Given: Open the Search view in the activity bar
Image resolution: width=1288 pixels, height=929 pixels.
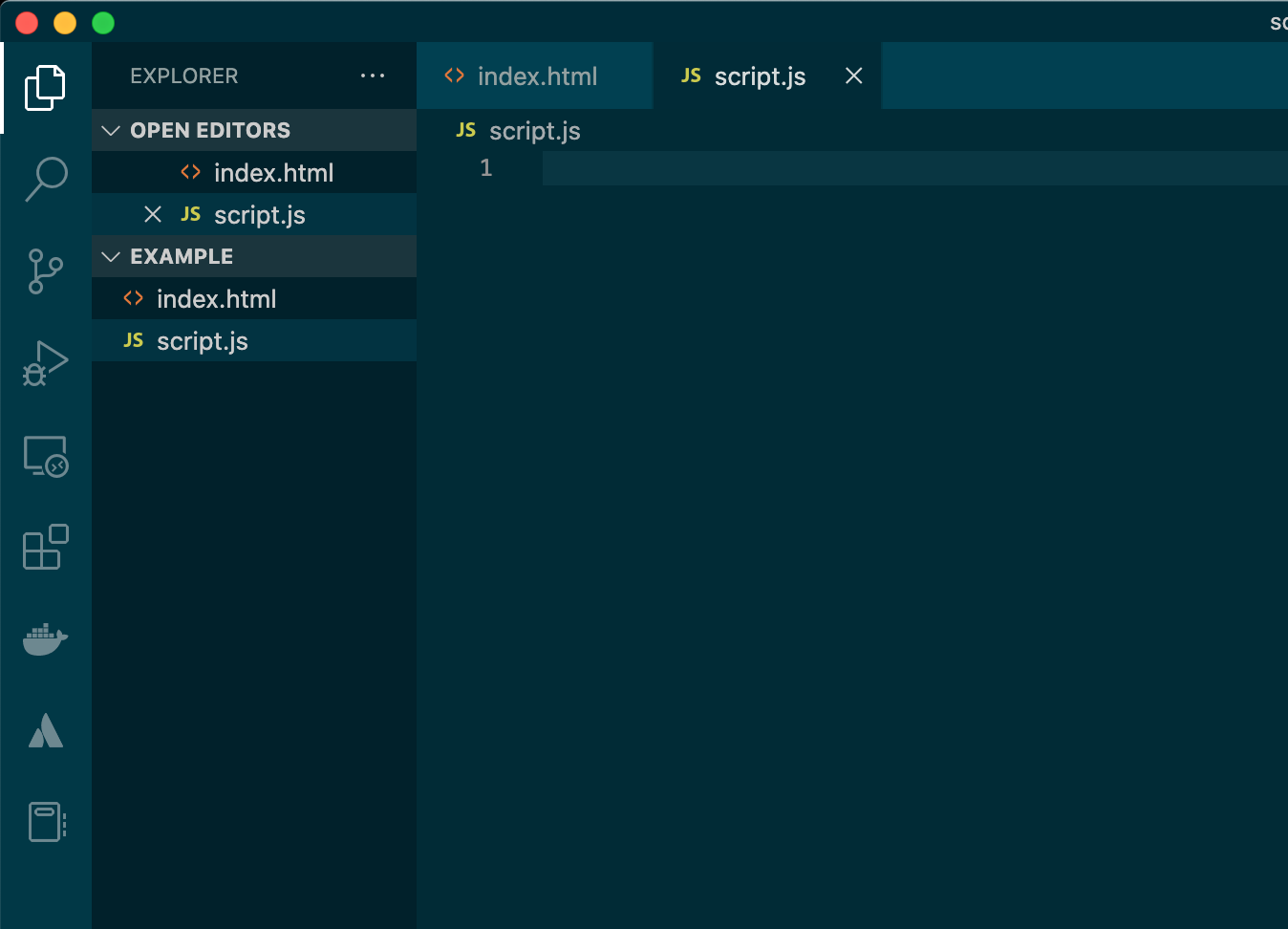Looking at the screenshot, I should point(45,179).
